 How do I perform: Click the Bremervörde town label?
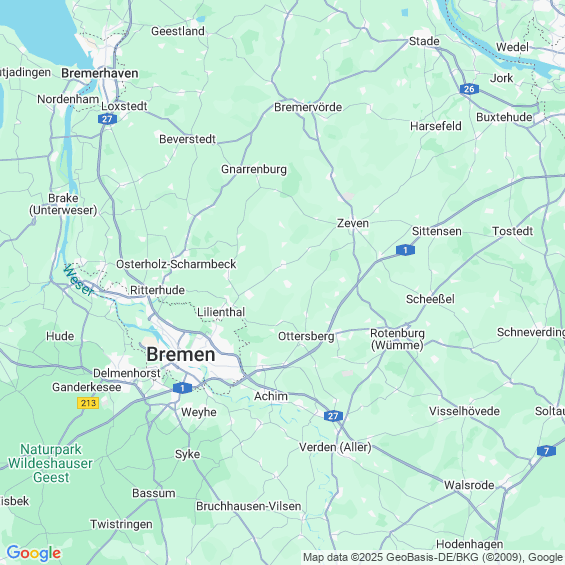[x=308, y=107]
